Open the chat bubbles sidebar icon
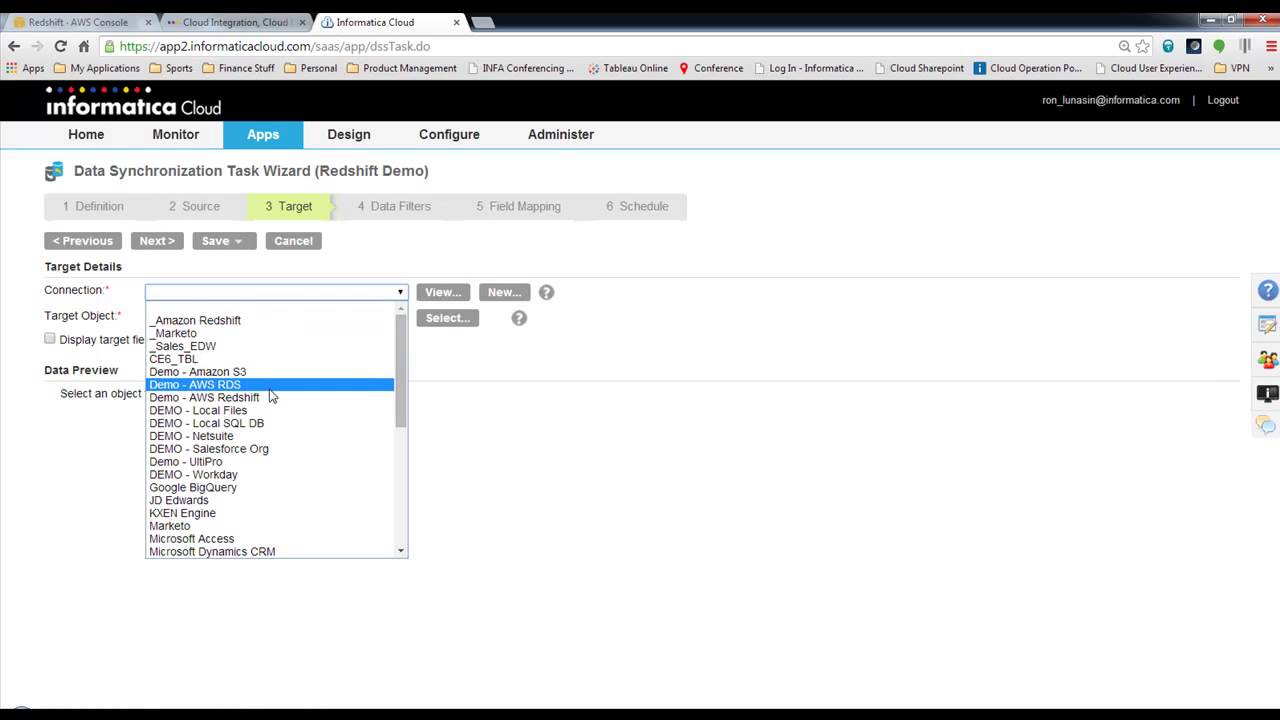Viewport: 1280px width, 720px height. pos(1267,426)
